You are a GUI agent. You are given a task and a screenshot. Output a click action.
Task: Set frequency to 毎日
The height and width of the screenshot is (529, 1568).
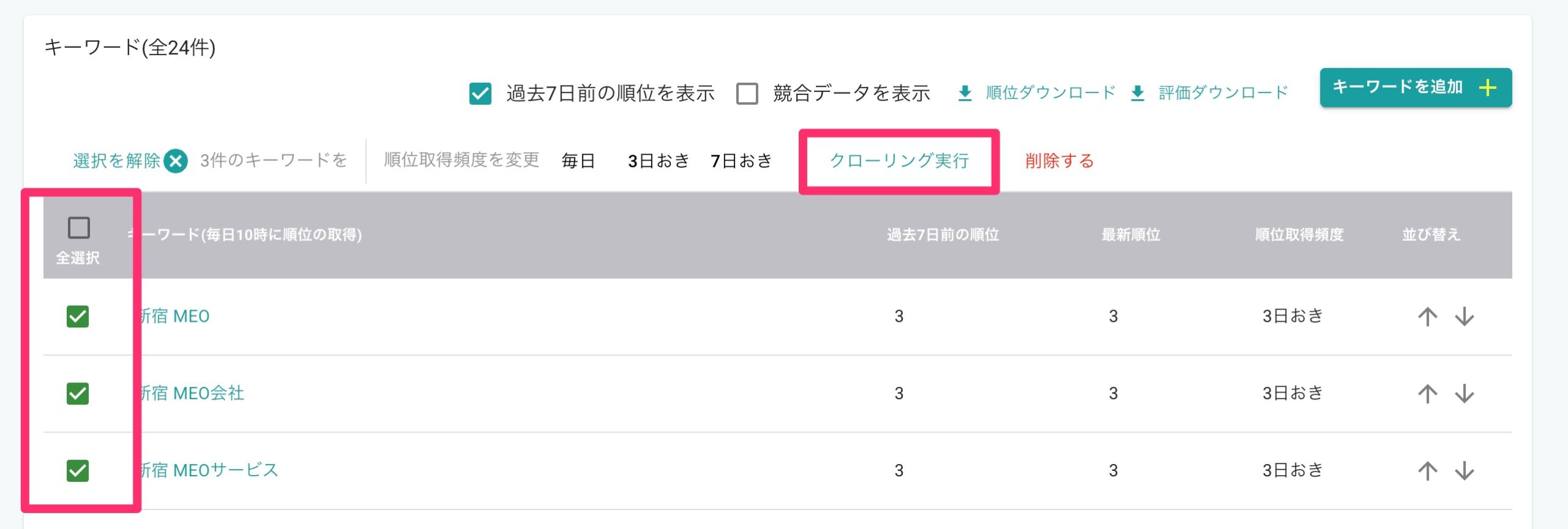pyautogui.click(x=578, y=161)
